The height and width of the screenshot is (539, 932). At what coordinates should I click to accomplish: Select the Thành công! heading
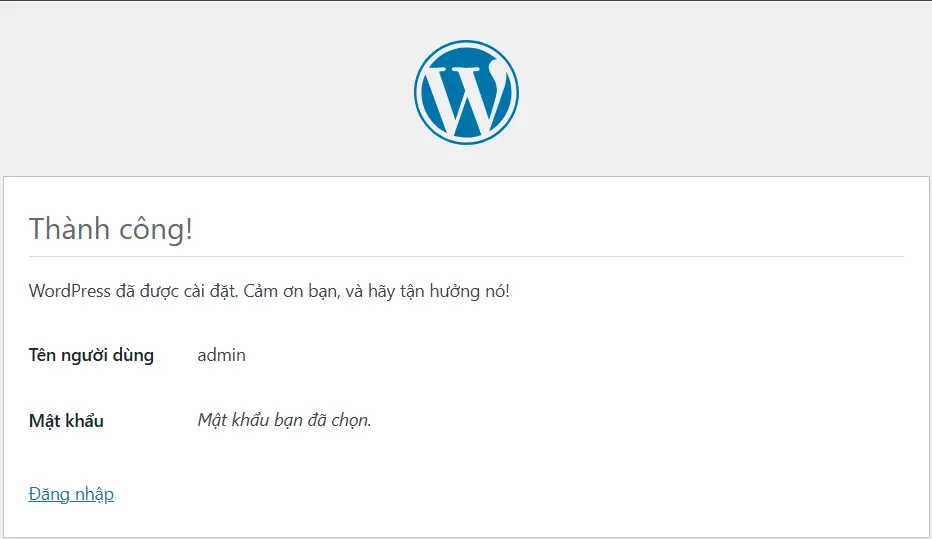click(x=111, y=229)
